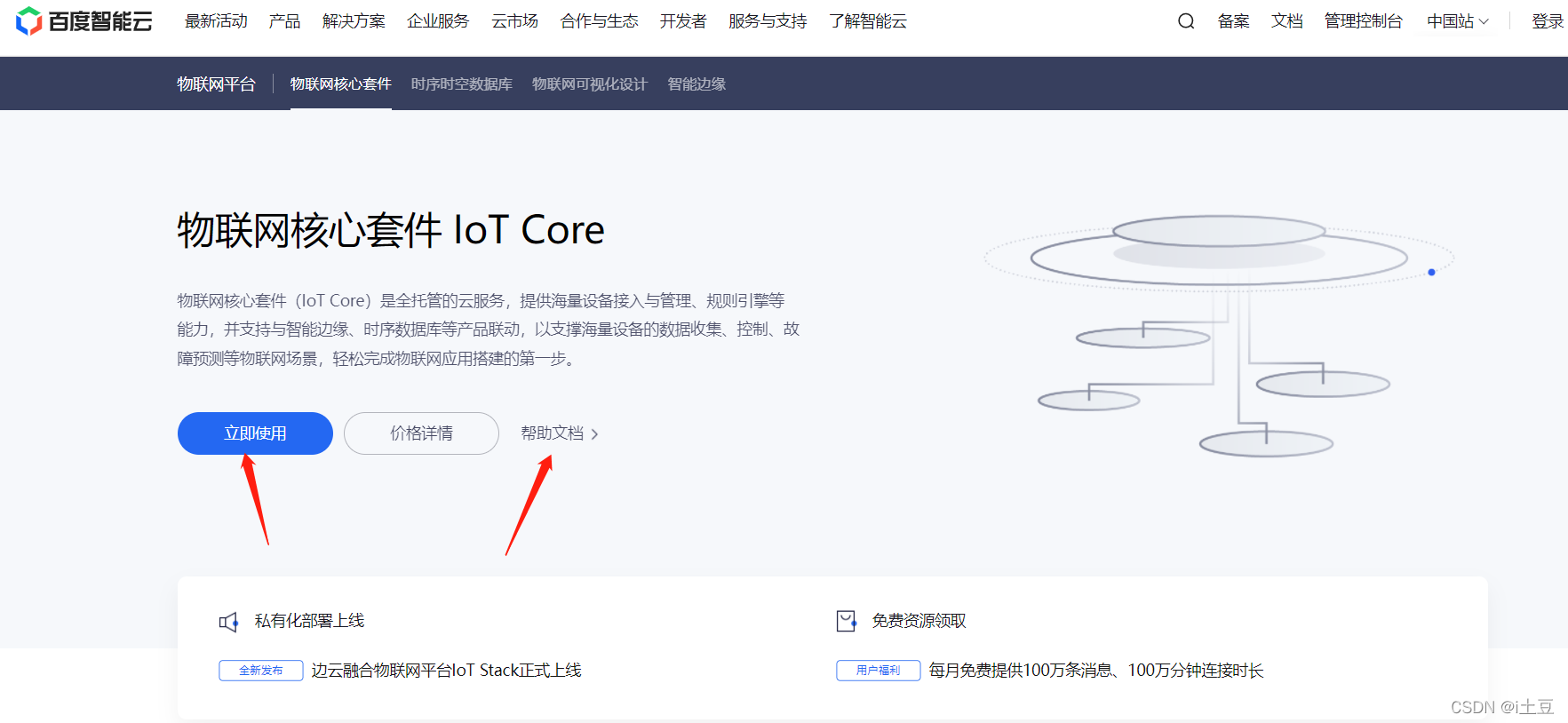The image size is (1568, 723).
Task: Go to the 备案 link
Action: pos(1234,21)
